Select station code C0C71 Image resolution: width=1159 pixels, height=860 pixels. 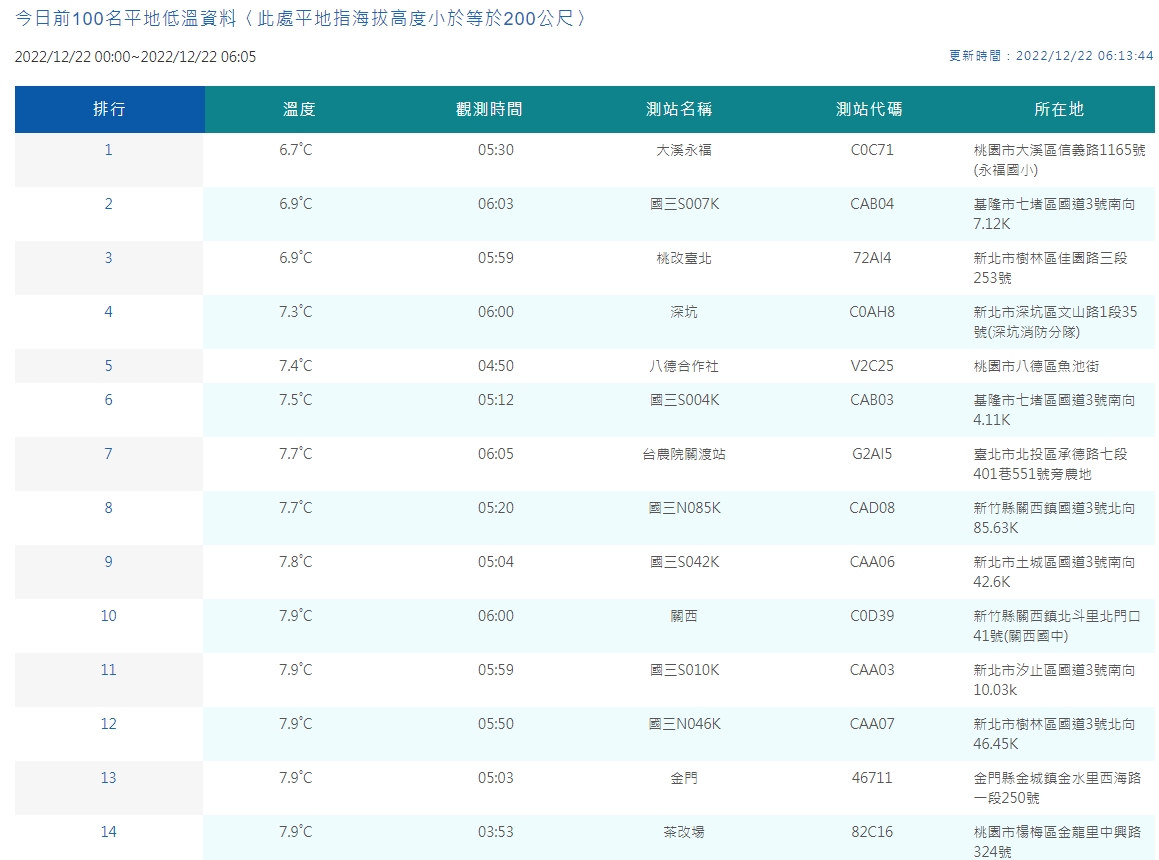[x=872, y=150]
